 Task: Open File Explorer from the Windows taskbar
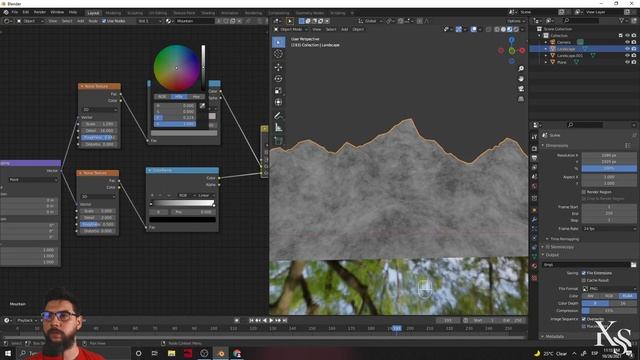point(171,353)
